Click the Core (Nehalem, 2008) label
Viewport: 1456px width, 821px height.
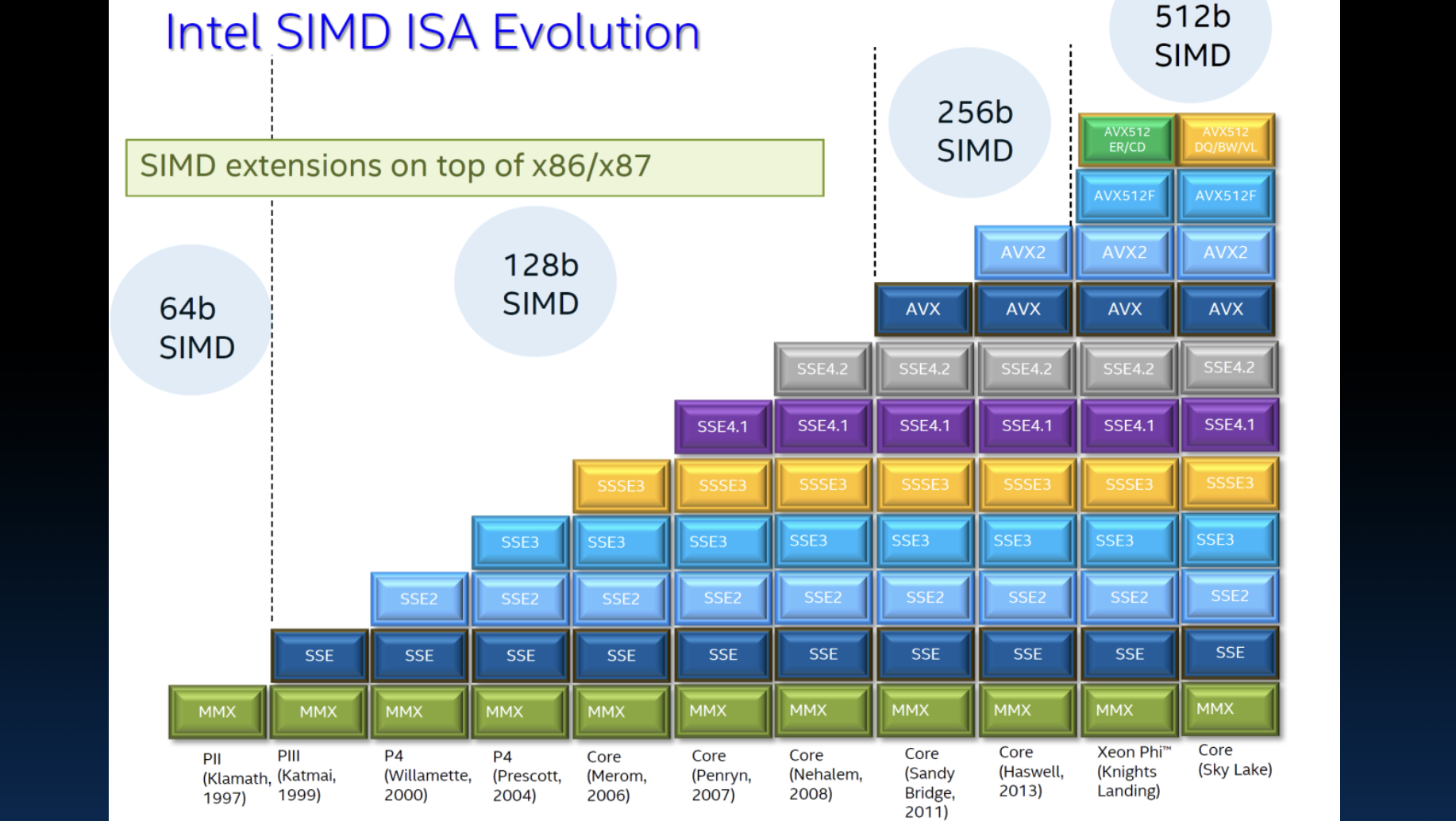tap(826, 774)
